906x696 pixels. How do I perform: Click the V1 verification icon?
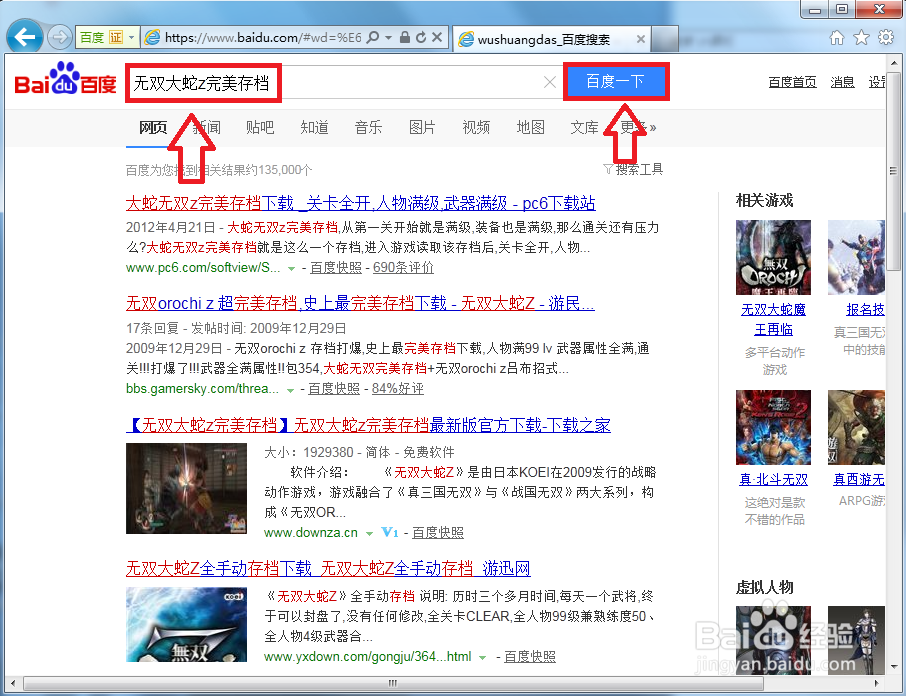(390, 533)
